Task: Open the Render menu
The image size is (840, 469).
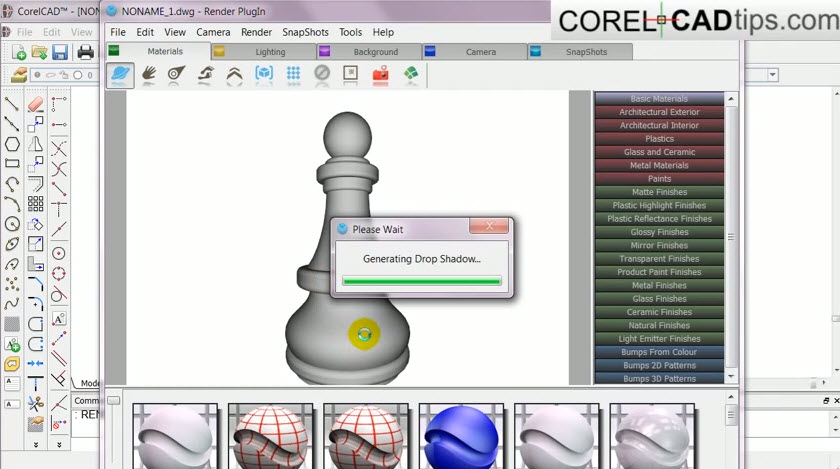Action: 256,32
